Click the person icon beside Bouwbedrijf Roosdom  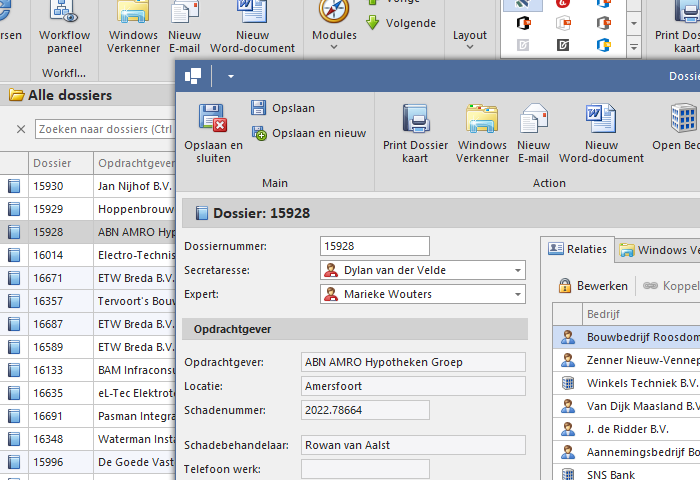[567, 337]
